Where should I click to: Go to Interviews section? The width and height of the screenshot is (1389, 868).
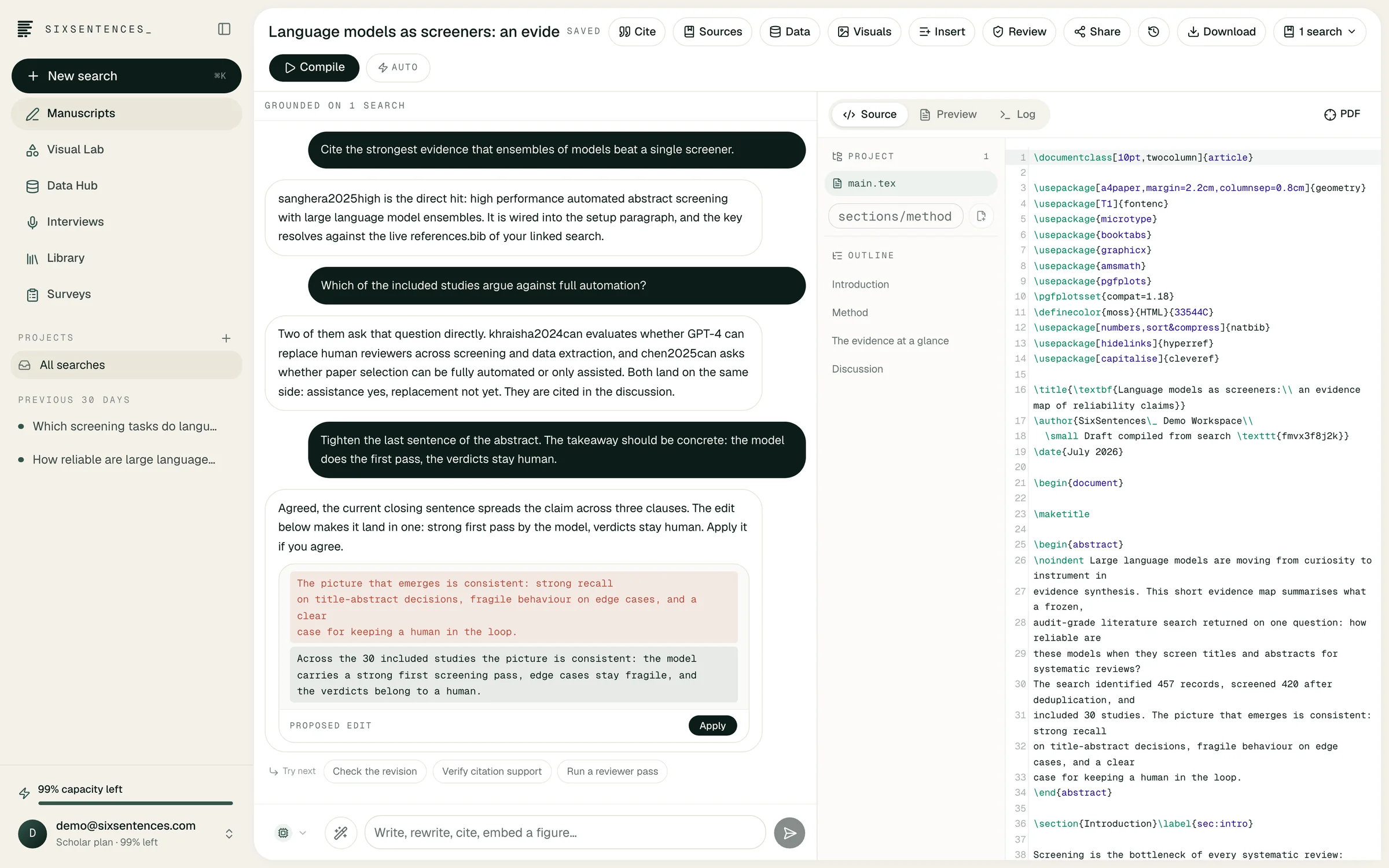[x=126, y=222]
